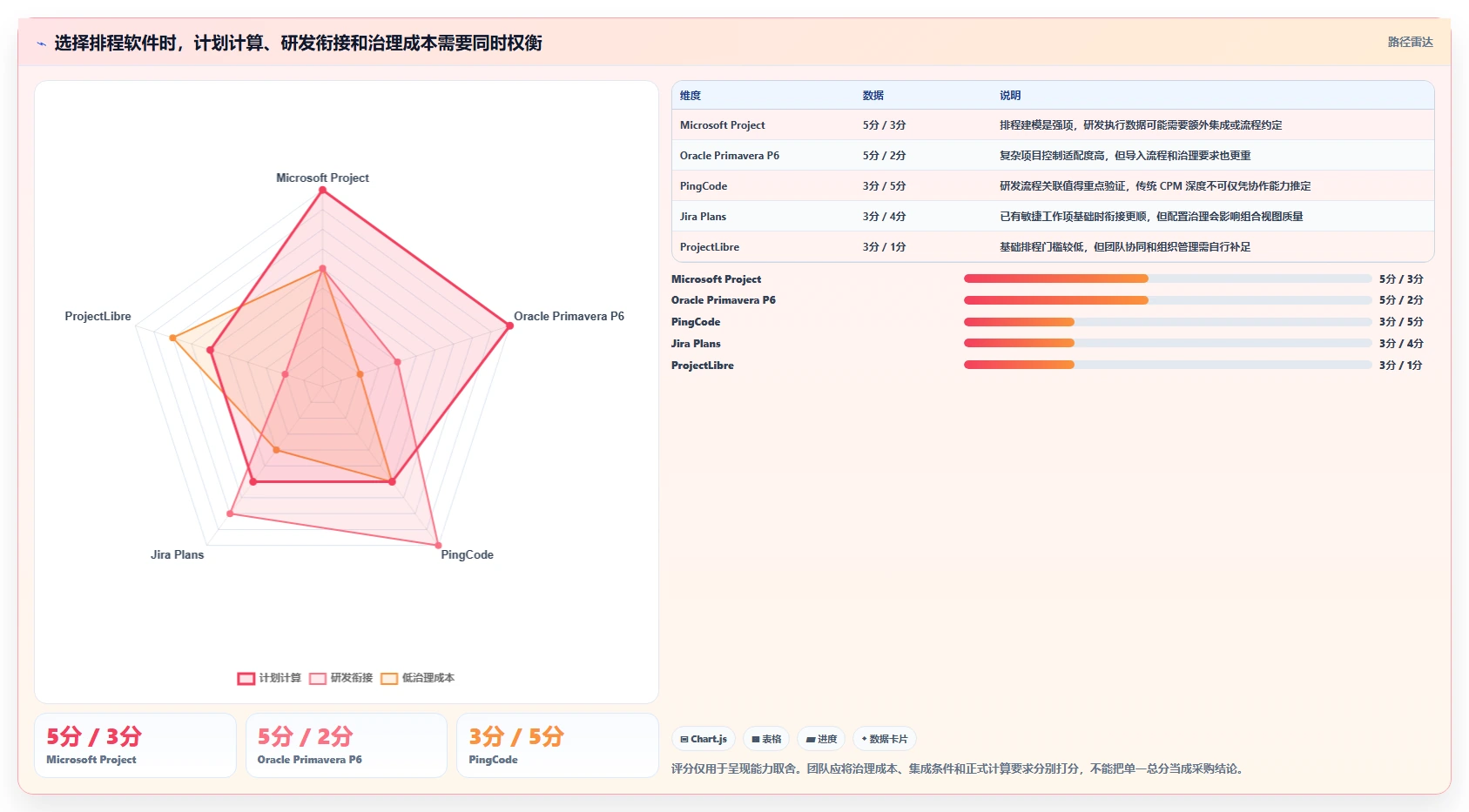Select the Jira Plans table row name
The image size is (1469, 812).
click(x=703, y=217)
